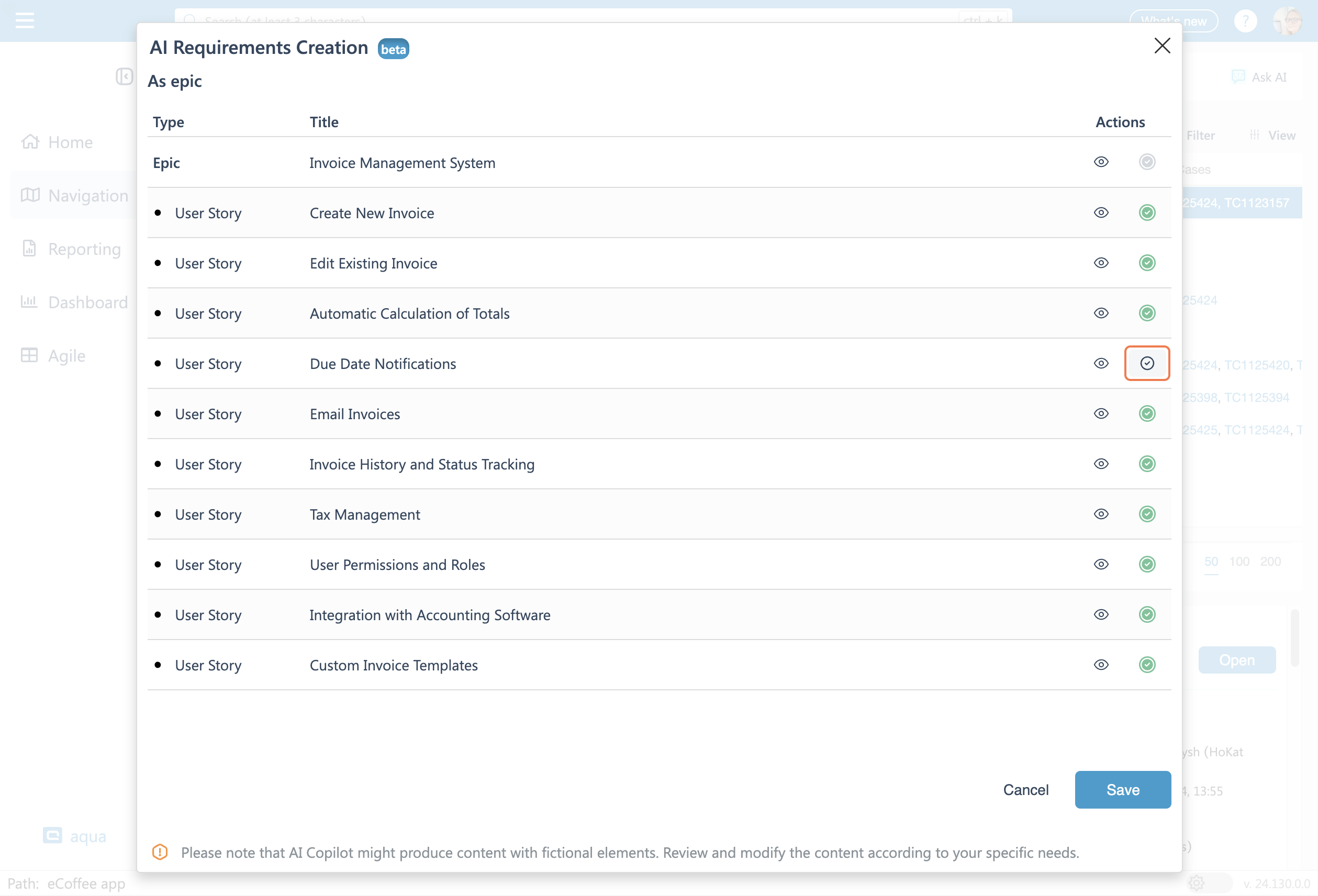Preview the Invoice Management System epic
The height and width of the screenshot is (896, 1318).
pos(1101,162)
